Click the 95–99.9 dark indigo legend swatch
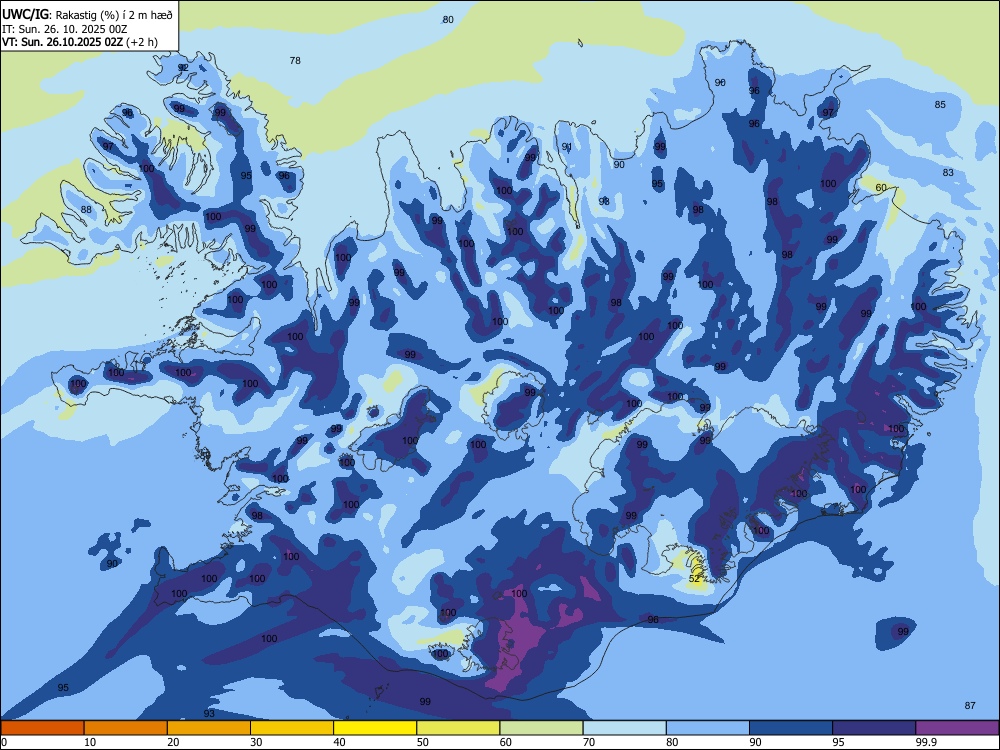Screen dimensions: 1000x750 click(x=874, y=728)
